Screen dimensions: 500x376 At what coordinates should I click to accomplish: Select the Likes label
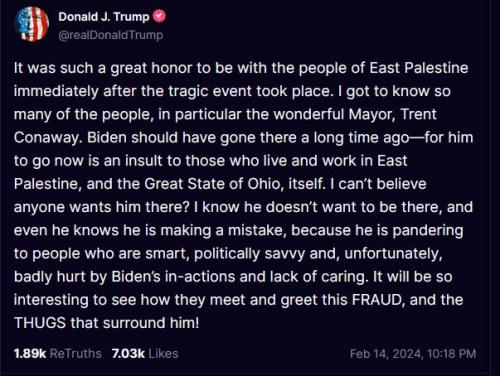click(x=163, y=353)
